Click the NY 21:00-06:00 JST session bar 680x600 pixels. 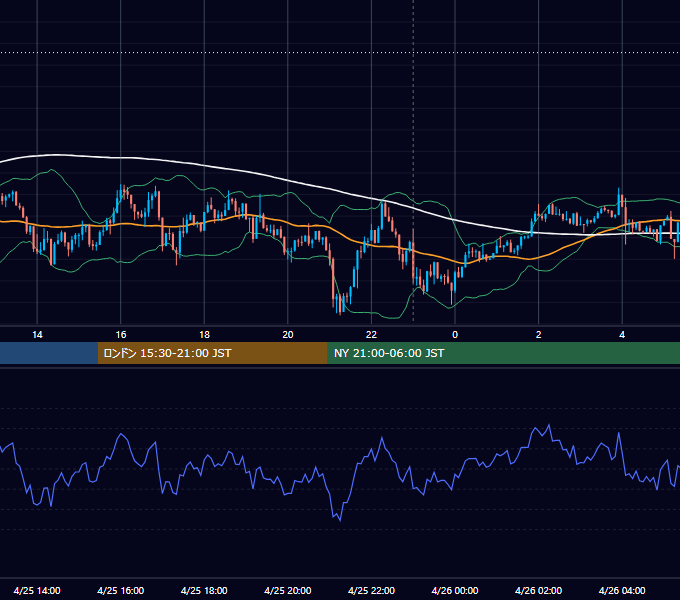[x=503, y=353]
